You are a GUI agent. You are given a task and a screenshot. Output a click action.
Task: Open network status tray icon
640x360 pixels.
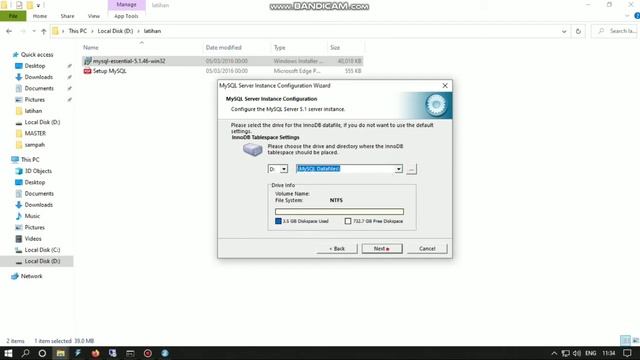[x=565, y=353]
